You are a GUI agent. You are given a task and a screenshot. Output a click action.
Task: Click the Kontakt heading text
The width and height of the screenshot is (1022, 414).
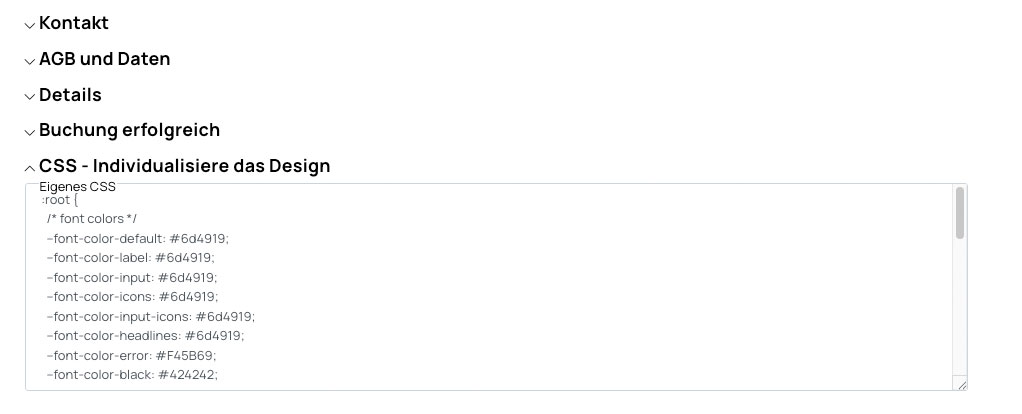click(73, 23)
